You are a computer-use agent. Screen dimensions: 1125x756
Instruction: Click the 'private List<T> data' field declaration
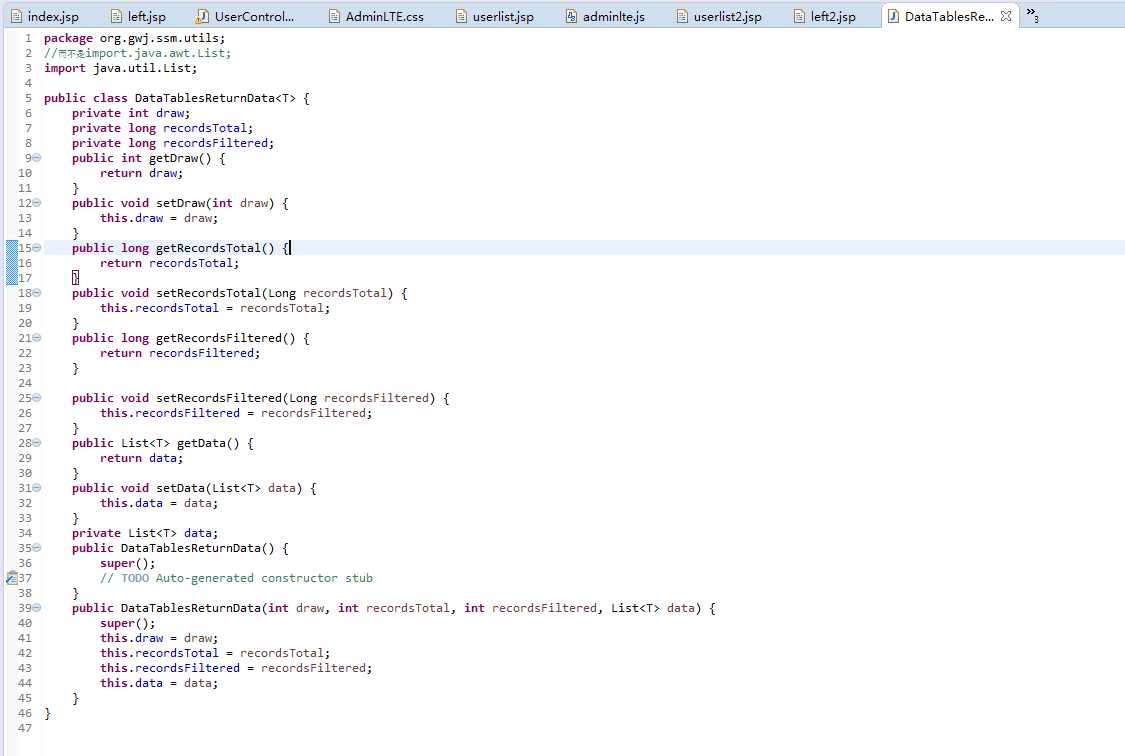[x=145, y=533]
